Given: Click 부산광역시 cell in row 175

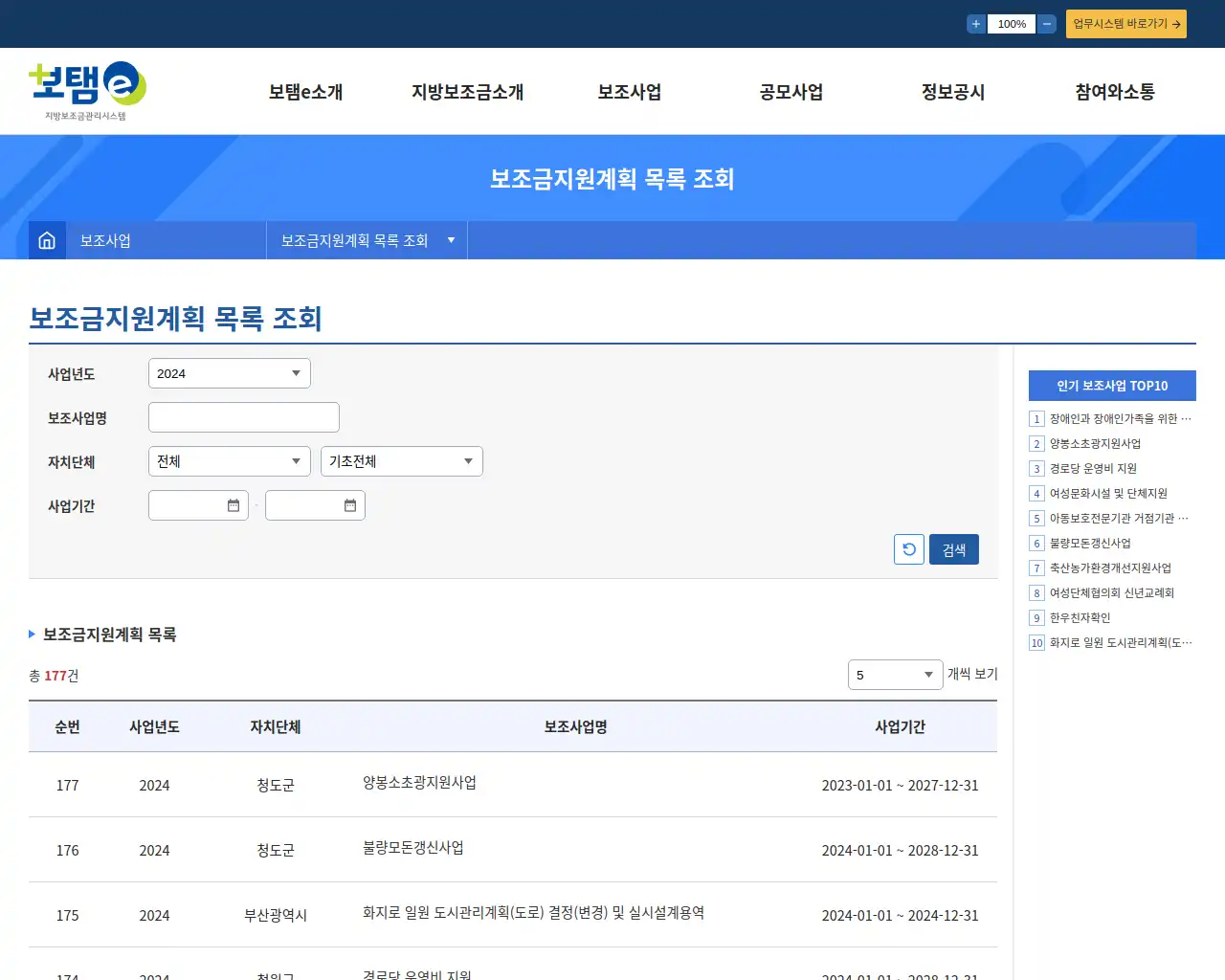Looking at the screenshot, I should tap(276, 916).
